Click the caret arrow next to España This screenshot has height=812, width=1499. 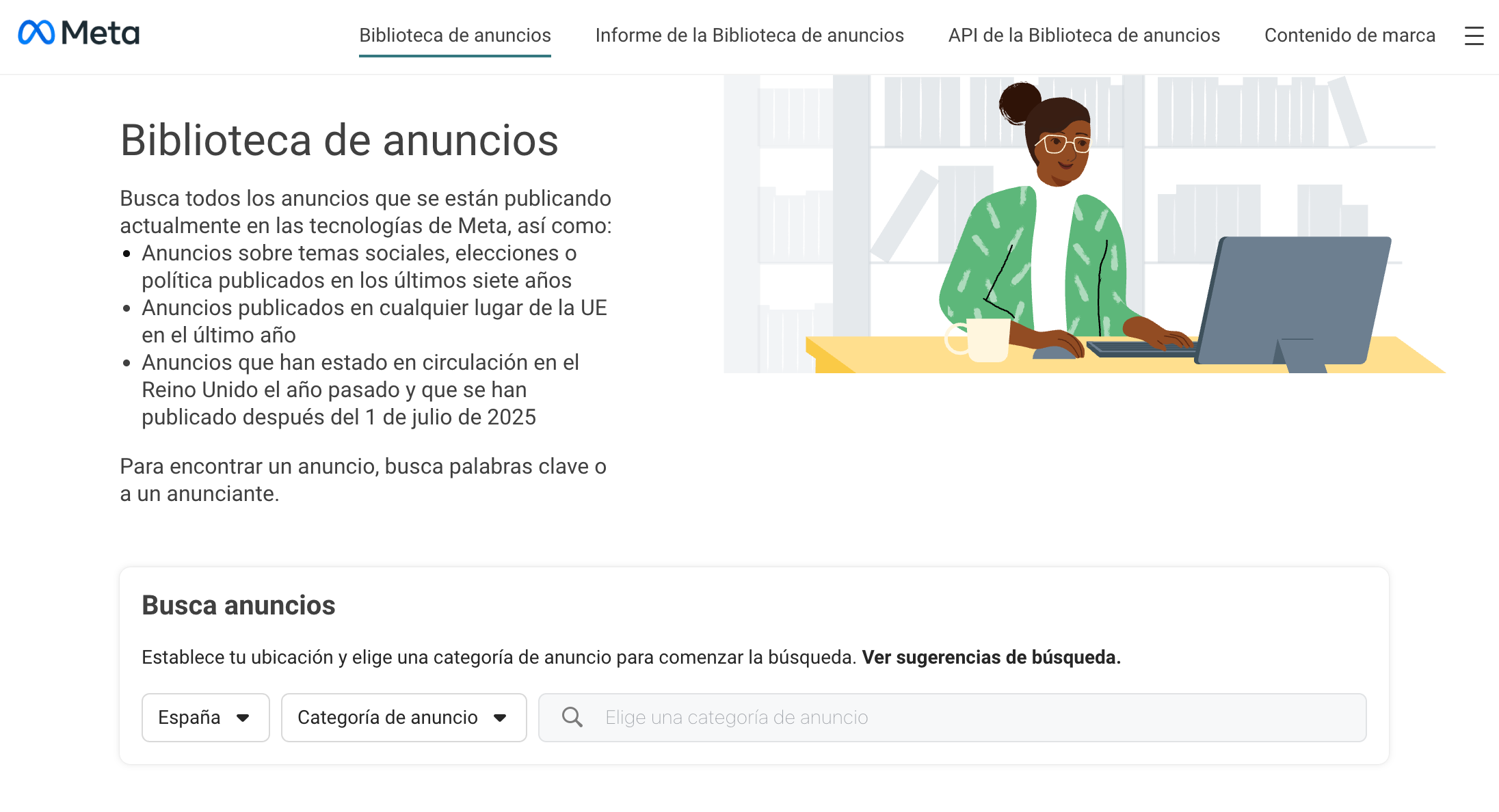[243, 718]
